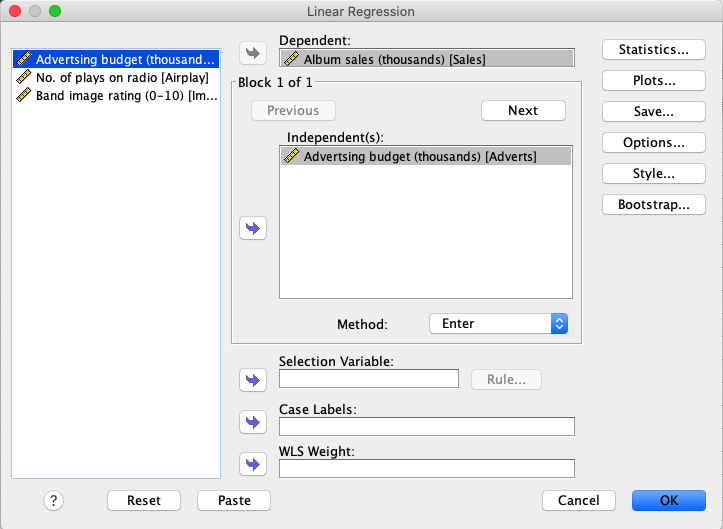Image resolution: width=723 pixels, height=529 pixels.
Task: Open the Save... dialog
Action: [x=653, y=111]
